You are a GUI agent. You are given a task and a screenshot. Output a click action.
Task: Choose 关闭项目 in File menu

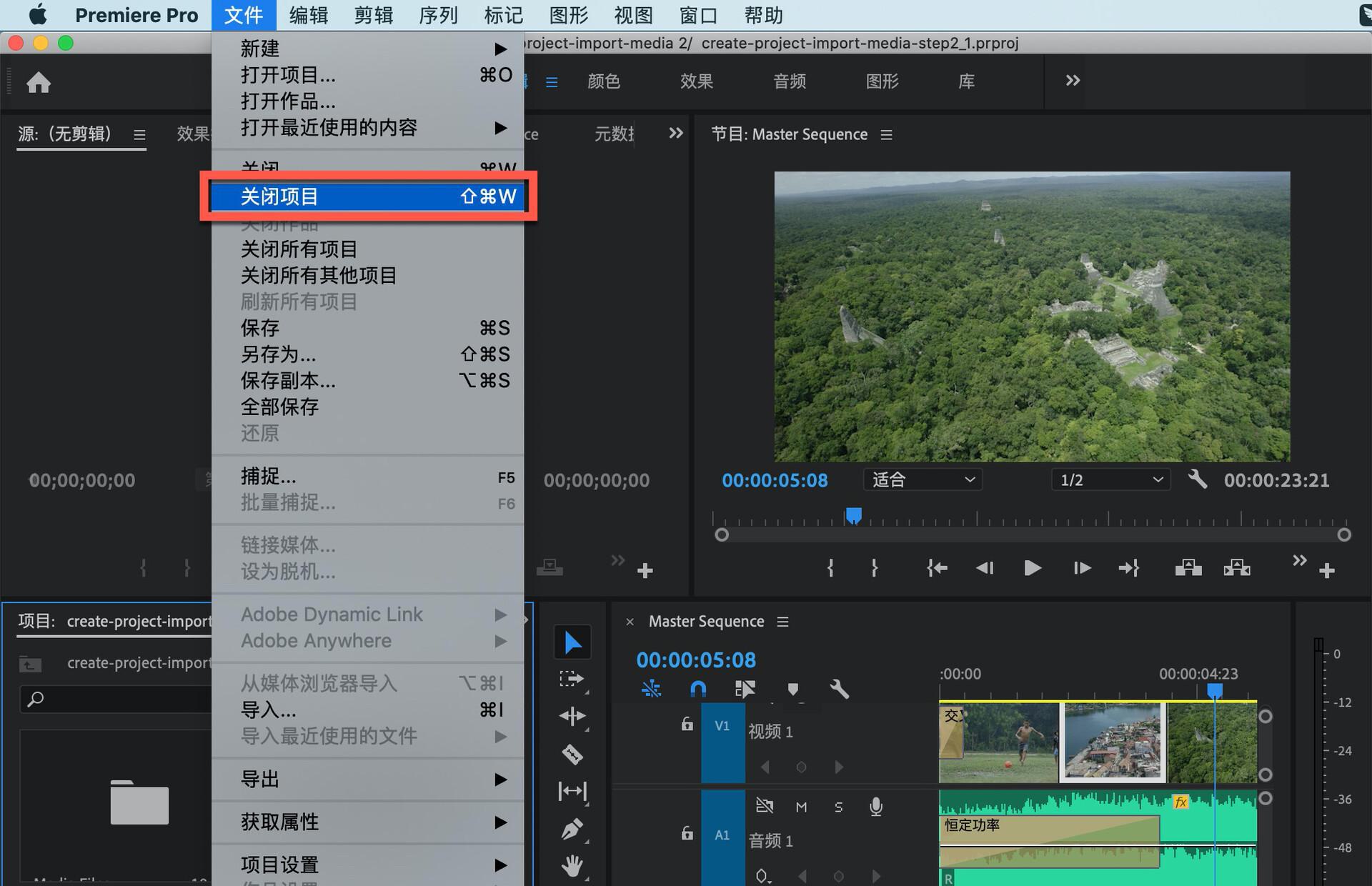pos(367,196)
